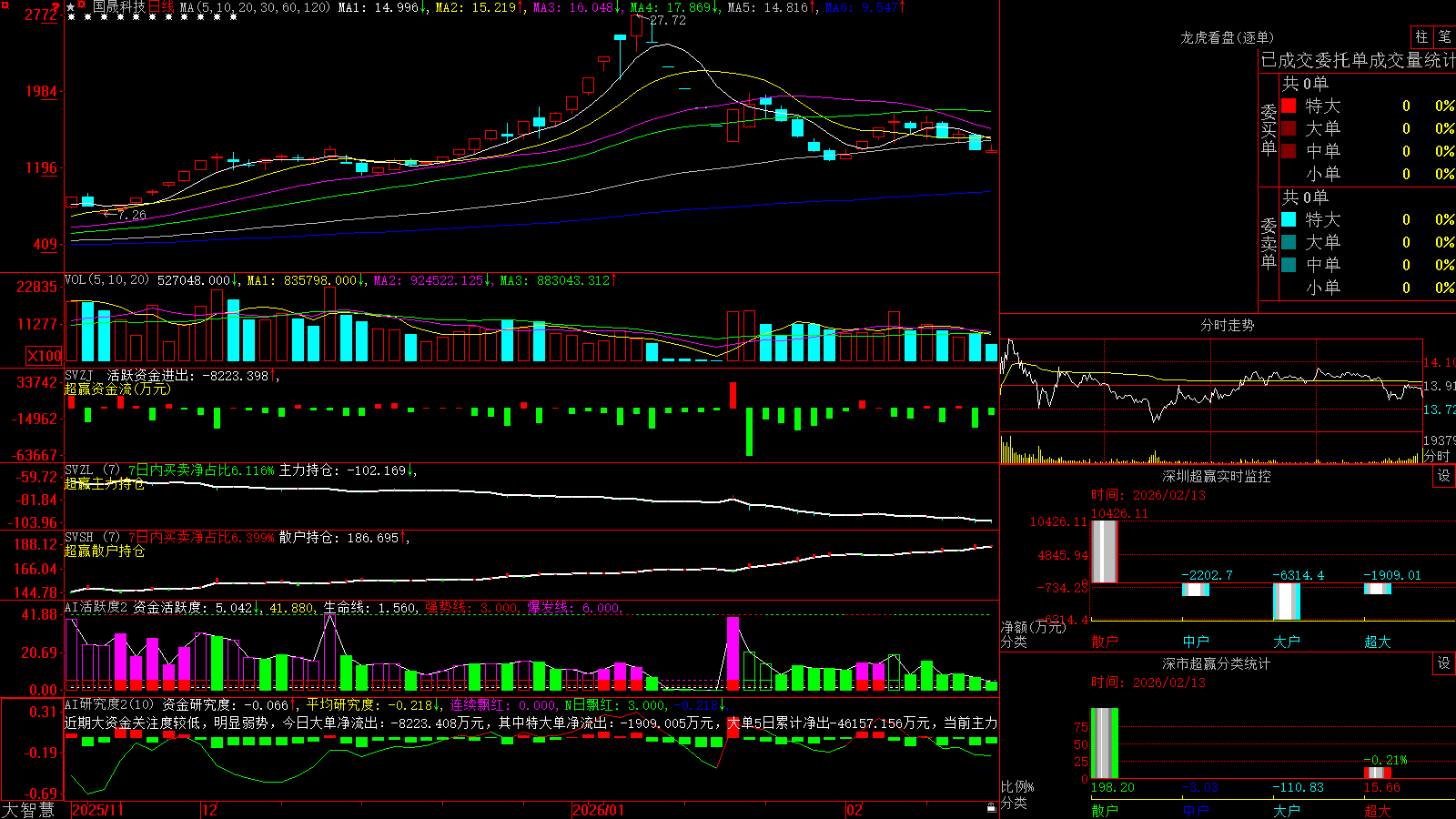Screen dimensions: 1456x819
Task: Click the bright red 特大 buy-order swatch
Action: pos(1289,106)
